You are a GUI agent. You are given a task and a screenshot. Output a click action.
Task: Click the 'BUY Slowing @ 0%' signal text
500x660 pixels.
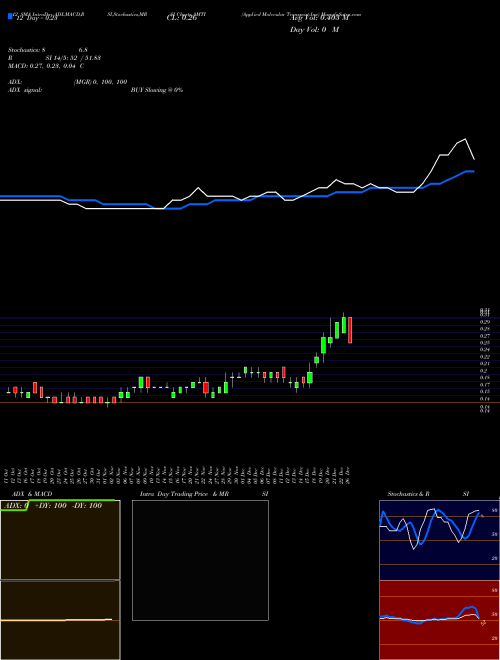157,90
